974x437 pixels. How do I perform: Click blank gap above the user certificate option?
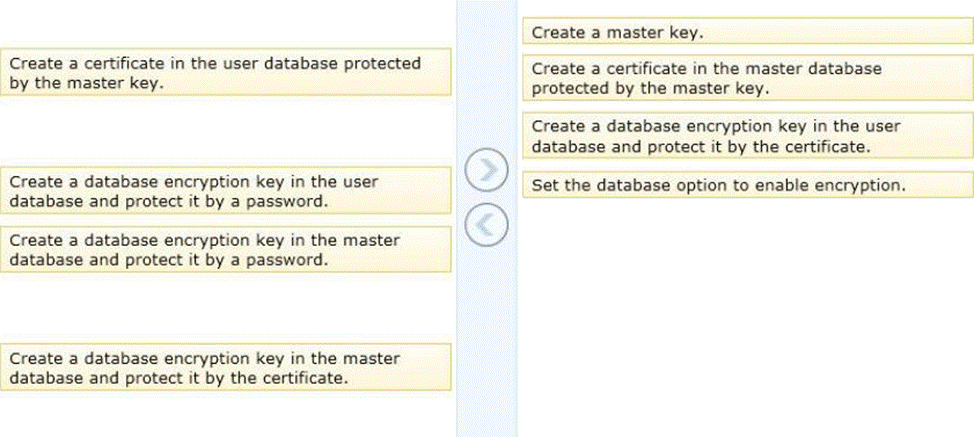coord(226,25)
